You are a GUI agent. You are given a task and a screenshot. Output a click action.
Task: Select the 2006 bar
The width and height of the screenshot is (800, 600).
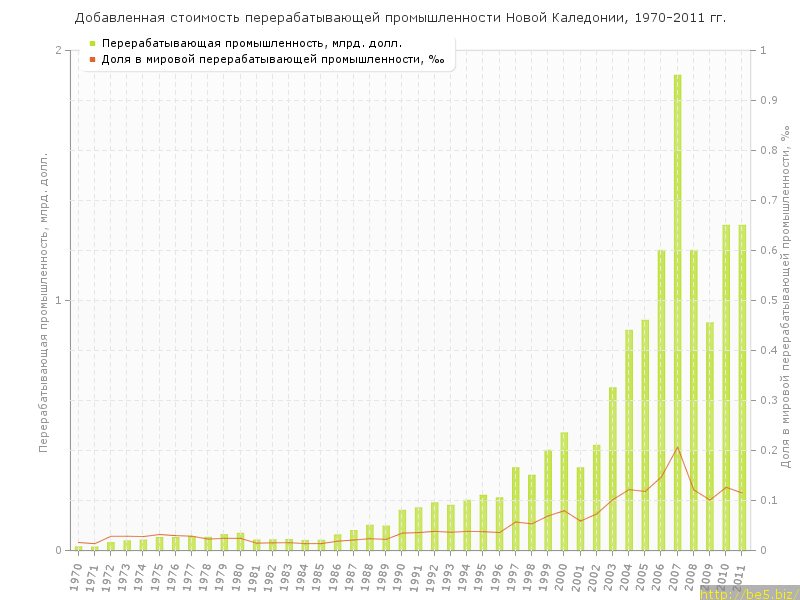tap(661, 400)
